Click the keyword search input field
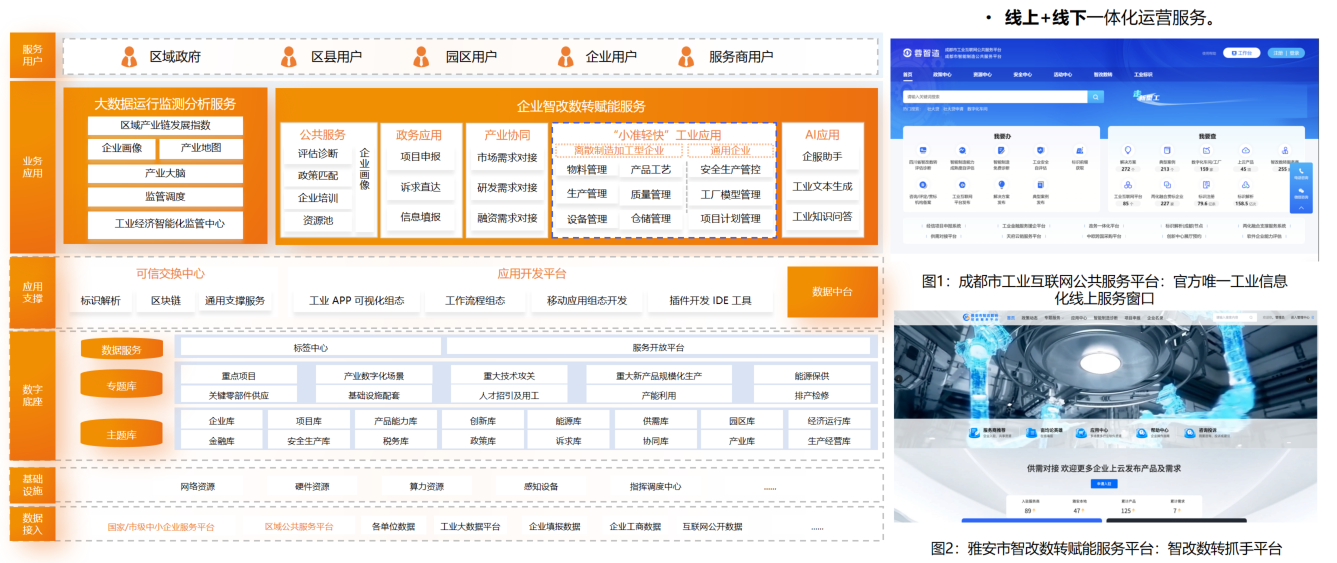Screen dimensions: 1337x563 click(993, 97)
